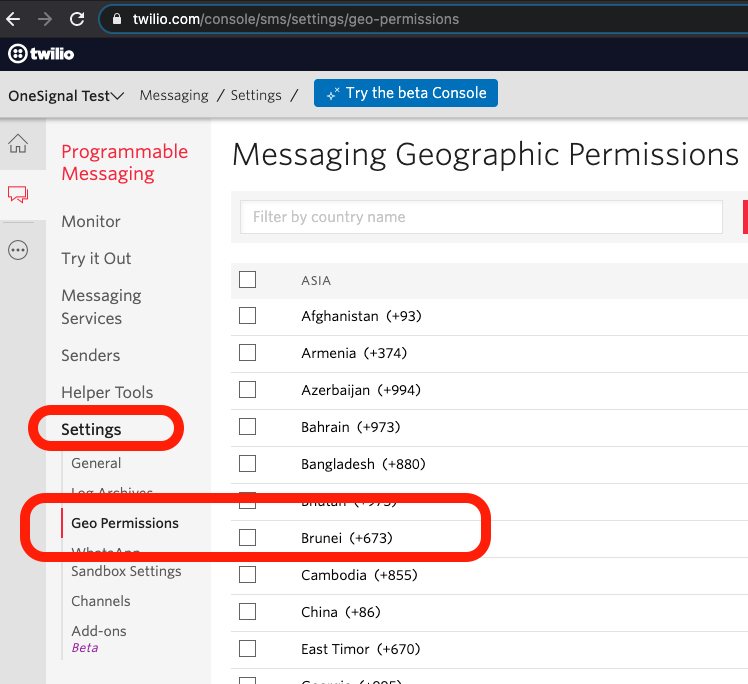Click Afghanistan (+93) country text
This screenshot has width=748, height=684.
[x=361, y=316]
